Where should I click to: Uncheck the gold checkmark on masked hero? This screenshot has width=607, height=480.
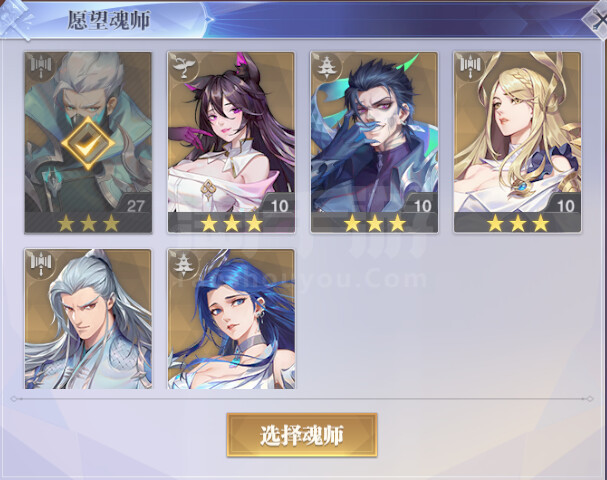(x=88, y=143)
